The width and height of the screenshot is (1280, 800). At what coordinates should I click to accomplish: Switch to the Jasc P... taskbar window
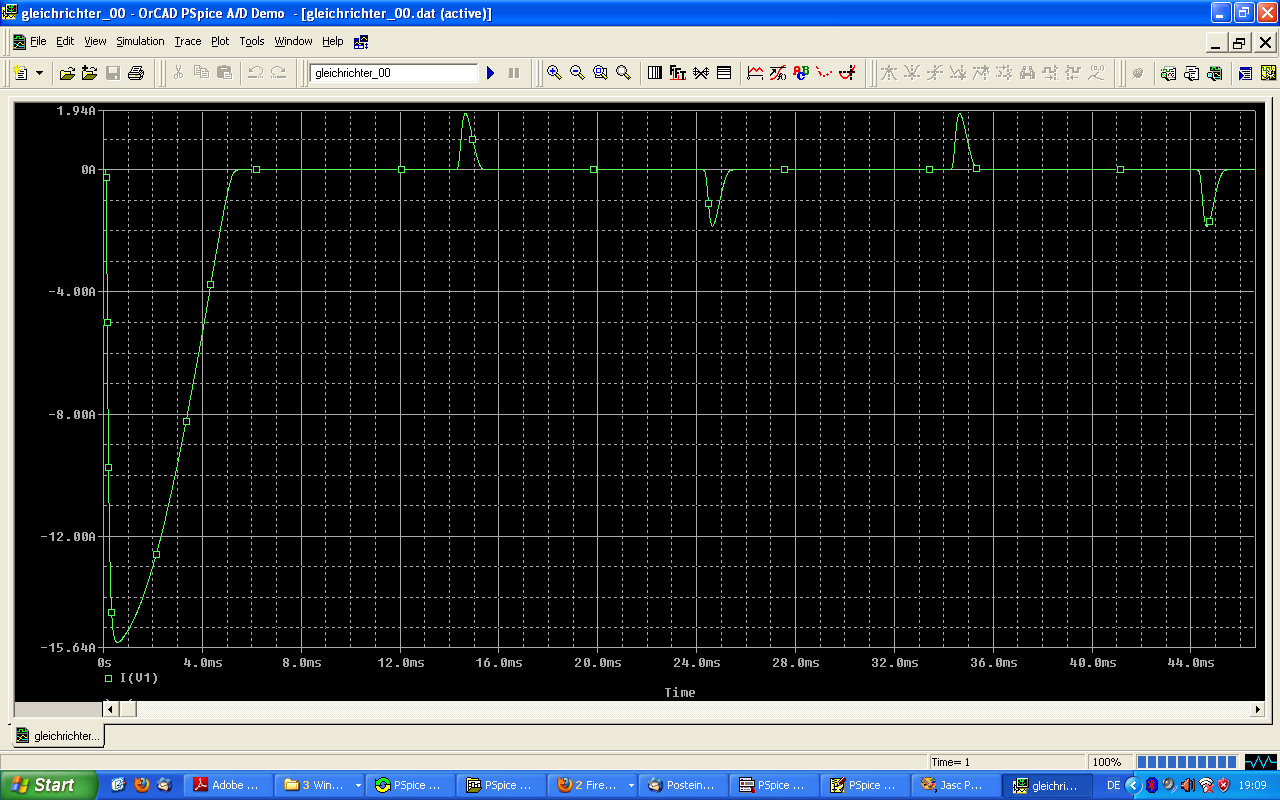coord(957,786)
